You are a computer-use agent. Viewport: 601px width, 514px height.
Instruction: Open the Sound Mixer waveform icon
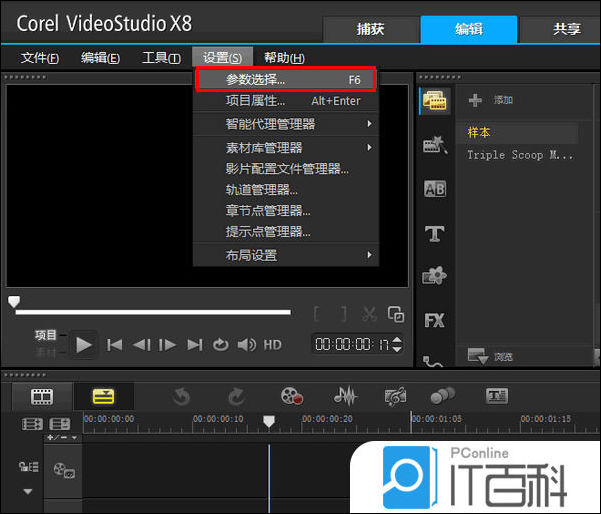pos(345,397)
